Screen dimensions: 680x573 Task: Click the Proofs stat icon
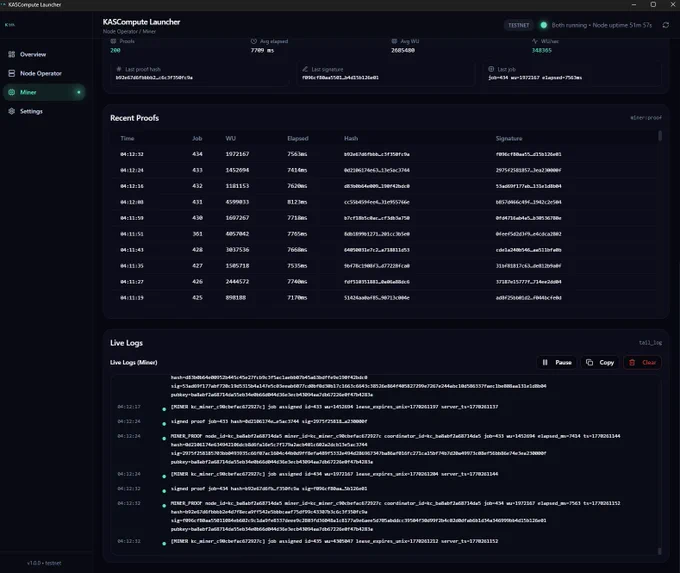tap(113, 41)
